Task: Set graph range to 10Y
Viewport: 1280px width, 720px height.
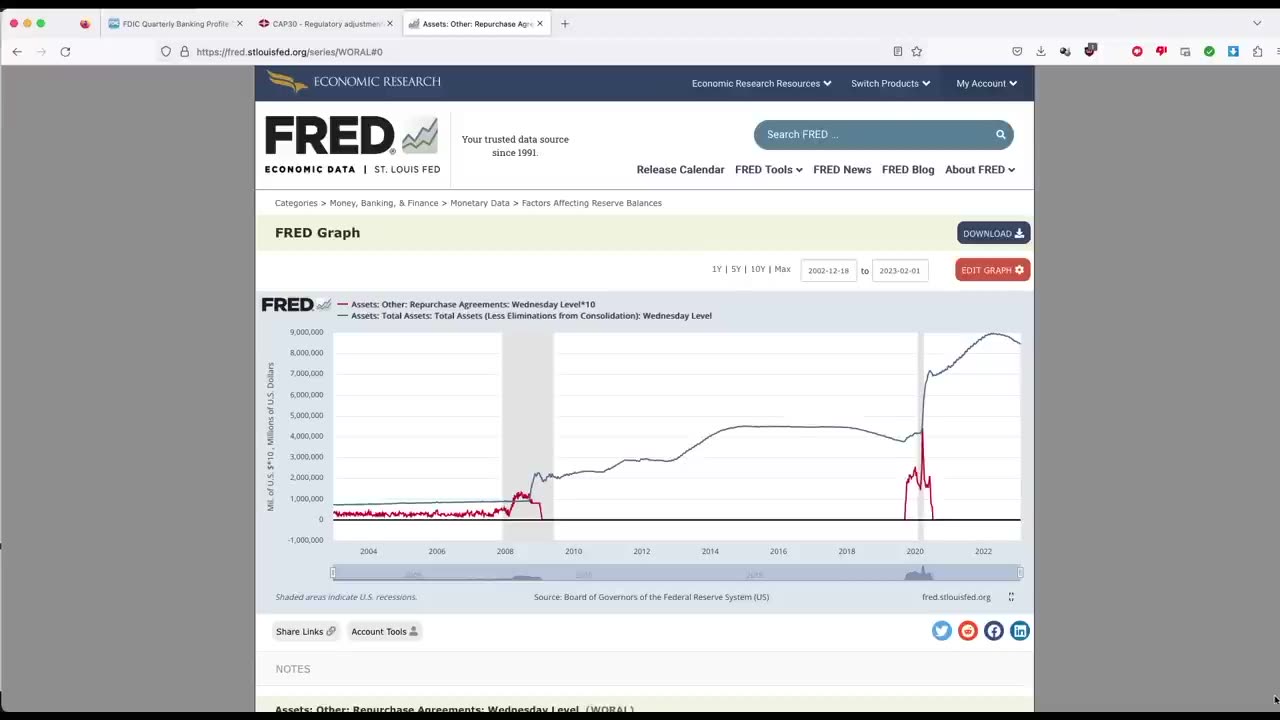Action: (x=758, y=269)
